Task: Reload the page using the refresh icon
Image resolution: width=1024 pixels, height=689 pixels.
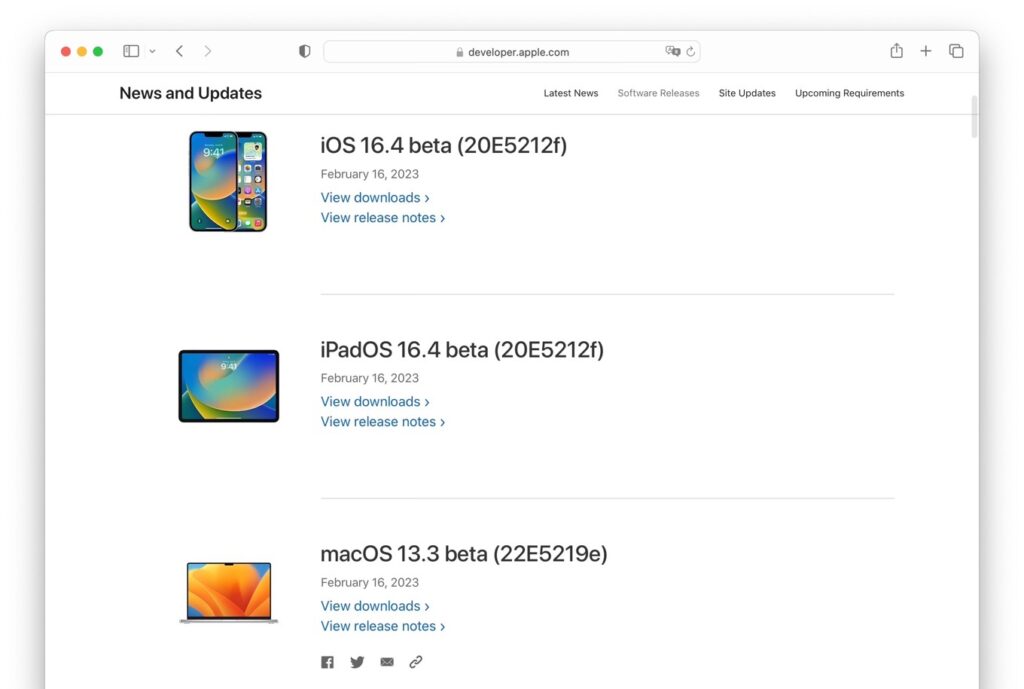Action: (690, 51)
